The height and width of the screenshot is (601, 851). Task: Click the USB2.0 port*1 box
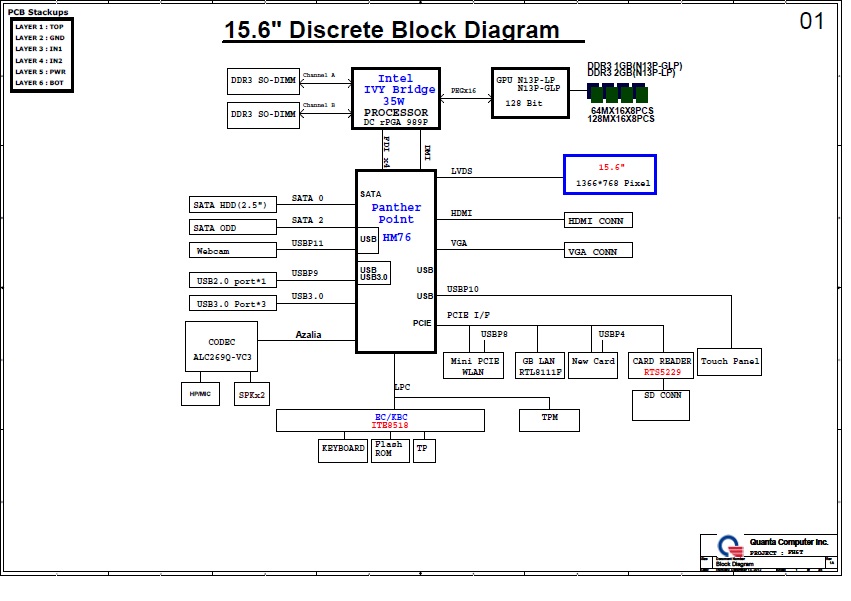pyautogui.click(x=232, y=280)
